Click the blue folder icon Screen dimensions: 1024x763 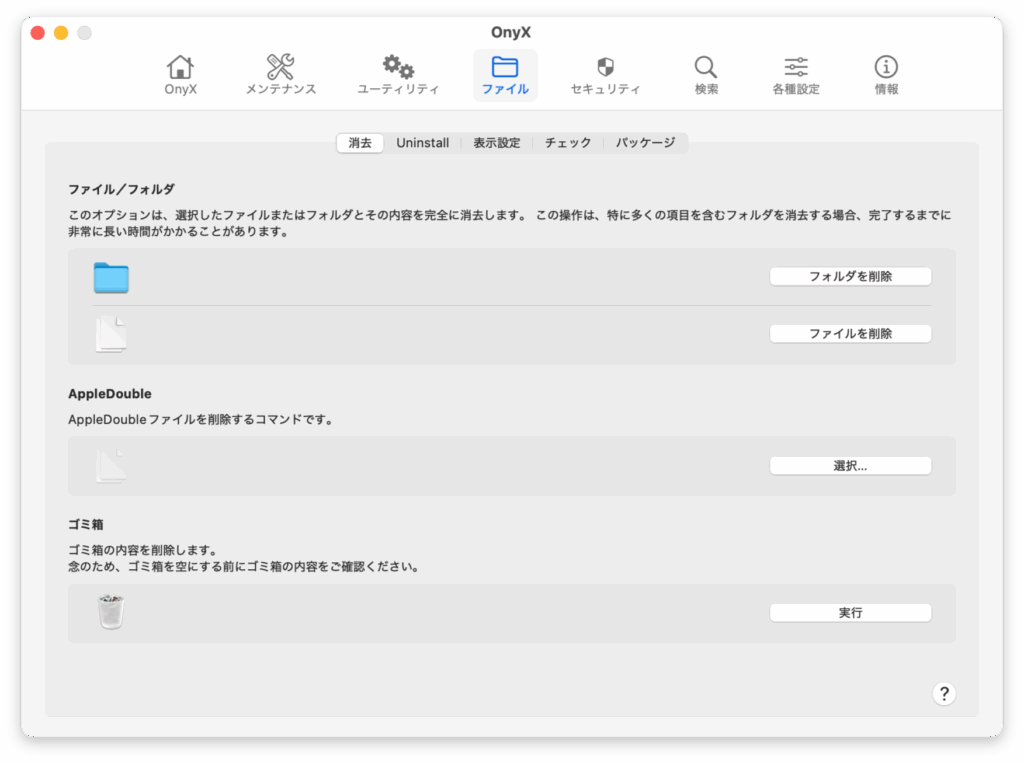pyautogui.click(x=111, y=278)
